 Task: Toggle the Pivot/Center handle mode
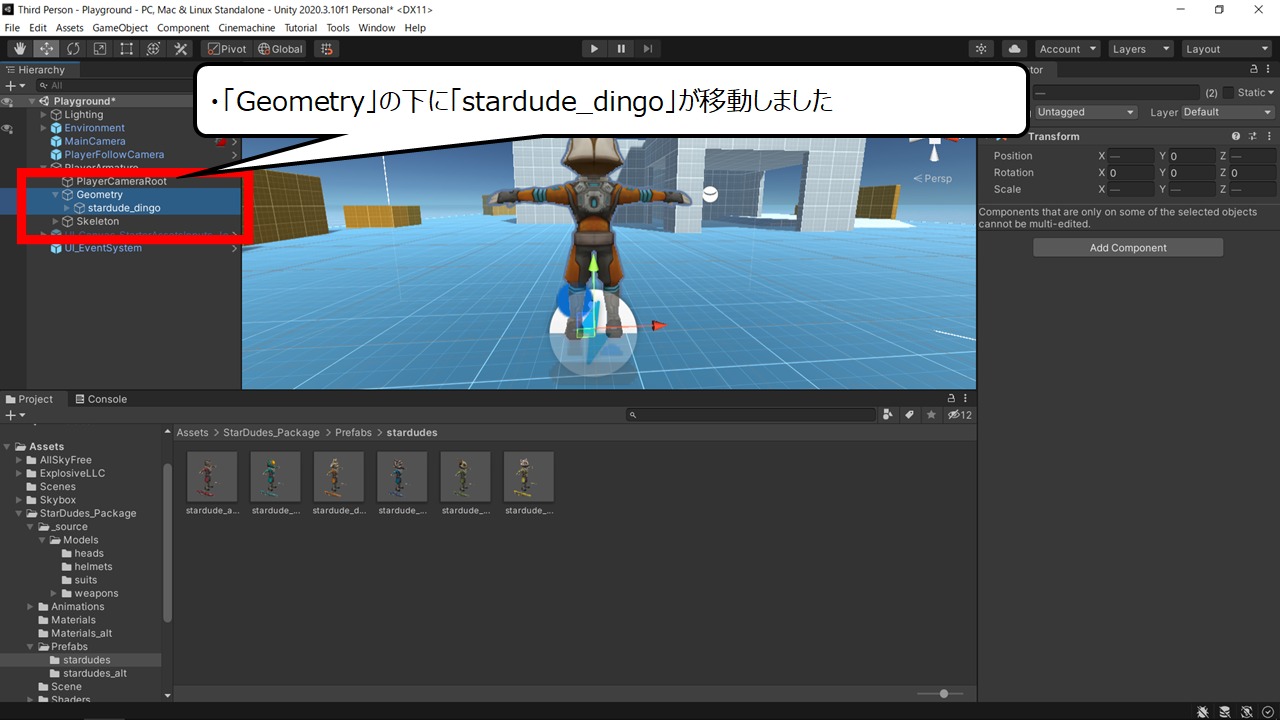pos(227,49)
